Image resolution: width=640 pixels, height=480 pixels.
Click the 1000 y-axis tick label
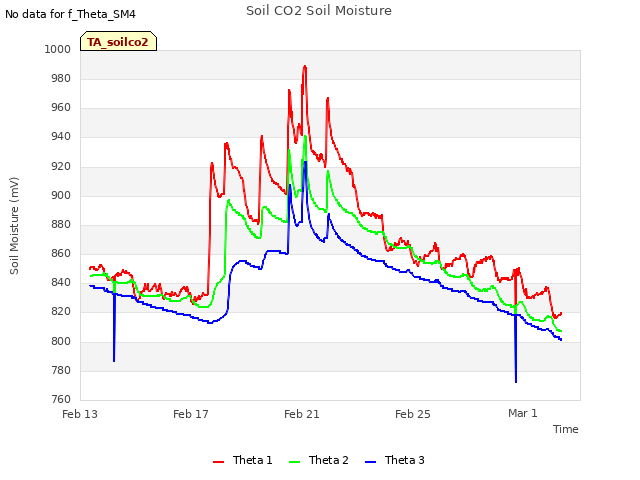coord(58,49)
